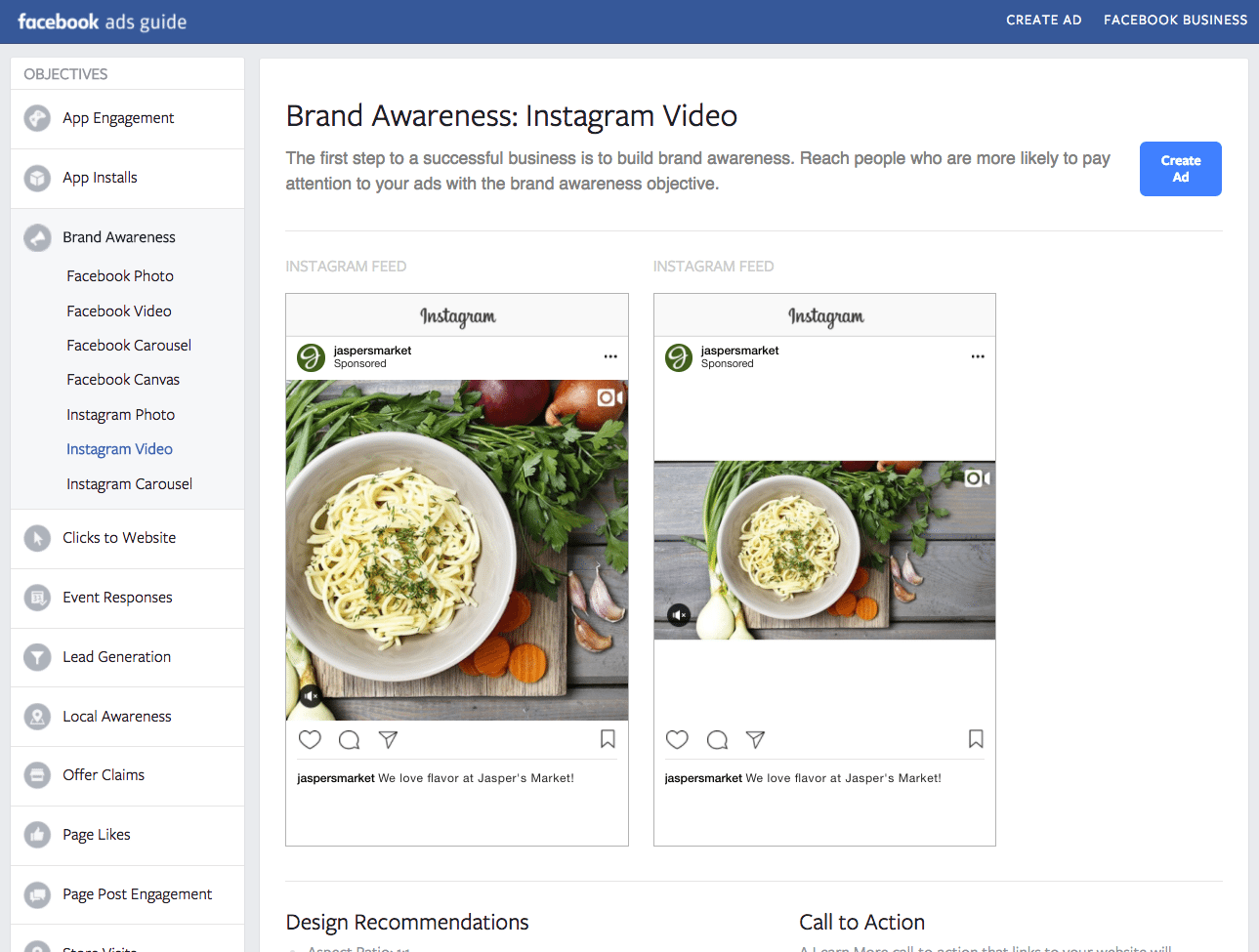Tap the heart icon in the left Instagram preview
Image resolution: width=1259 pixels, height=952 pixels.
[310, 739]
